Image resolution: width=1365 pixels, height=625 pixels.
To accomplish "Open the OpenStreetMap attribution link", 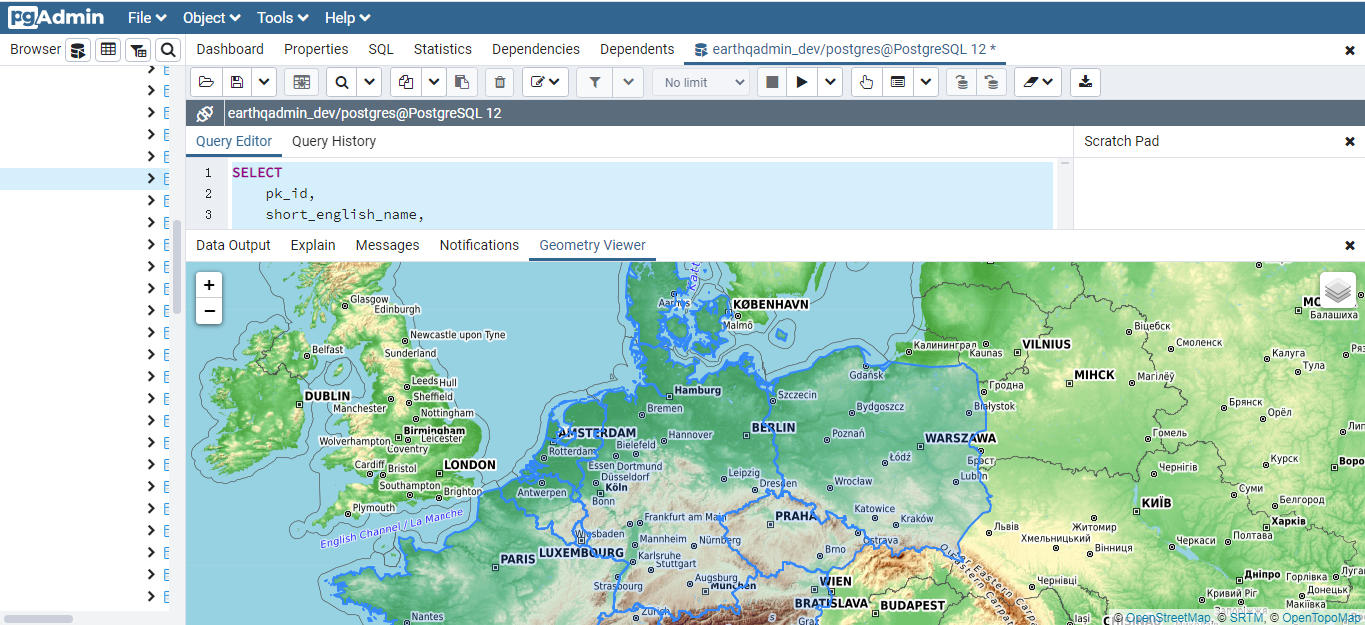I will (1168, 618).
